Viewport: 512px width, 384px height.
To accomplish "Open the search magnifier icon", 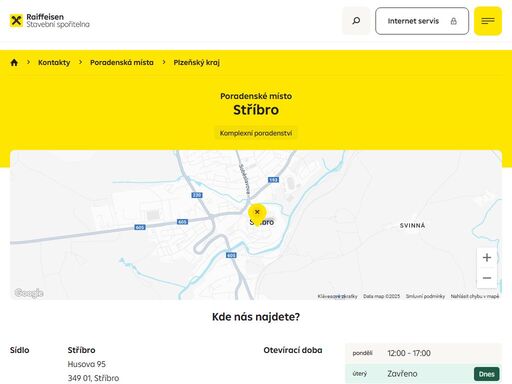I will 356,21.
